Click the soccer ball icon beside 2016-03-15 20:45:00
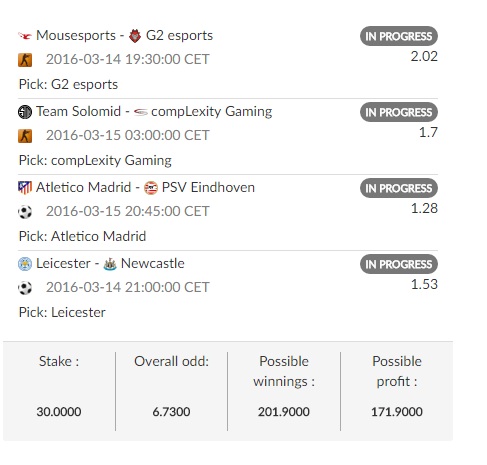This screenshot has width=487, height=465. [x=25, y=212]
